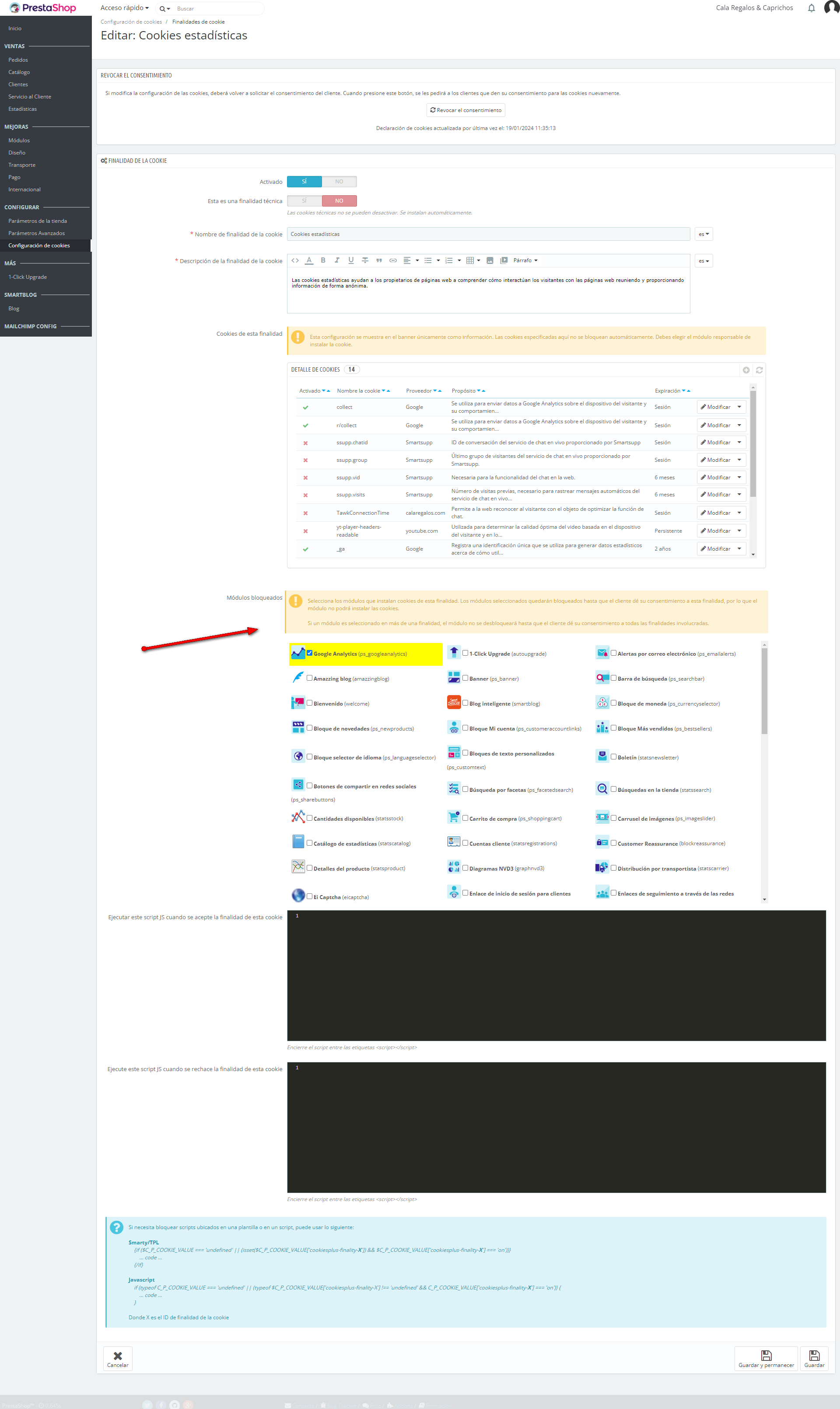Set finalidad técnica switch to SÍ

click(x=304, y=201)
